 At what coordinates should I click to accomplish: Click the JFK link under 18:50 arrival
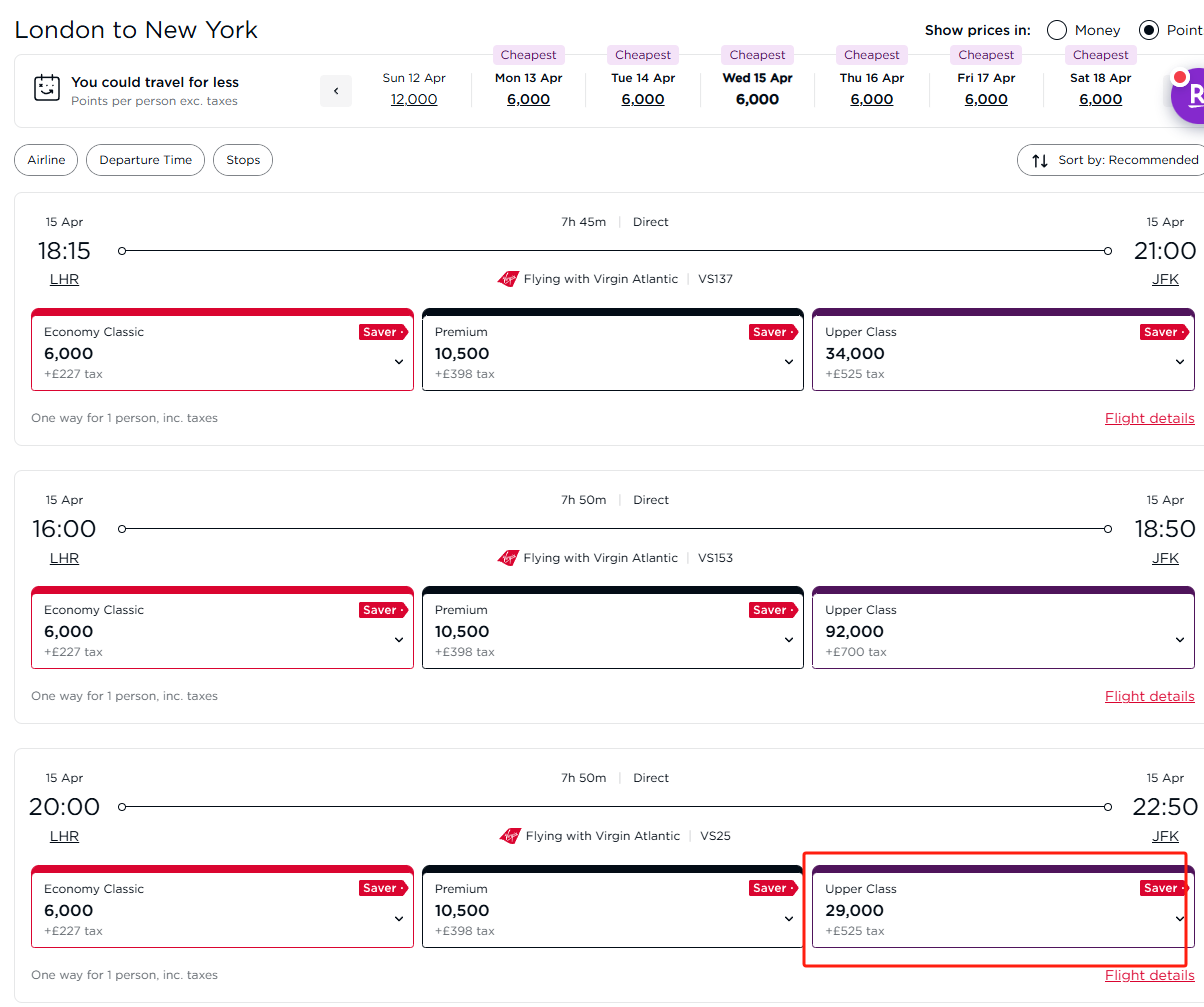pyautogui.click(x=1165, y=558)
